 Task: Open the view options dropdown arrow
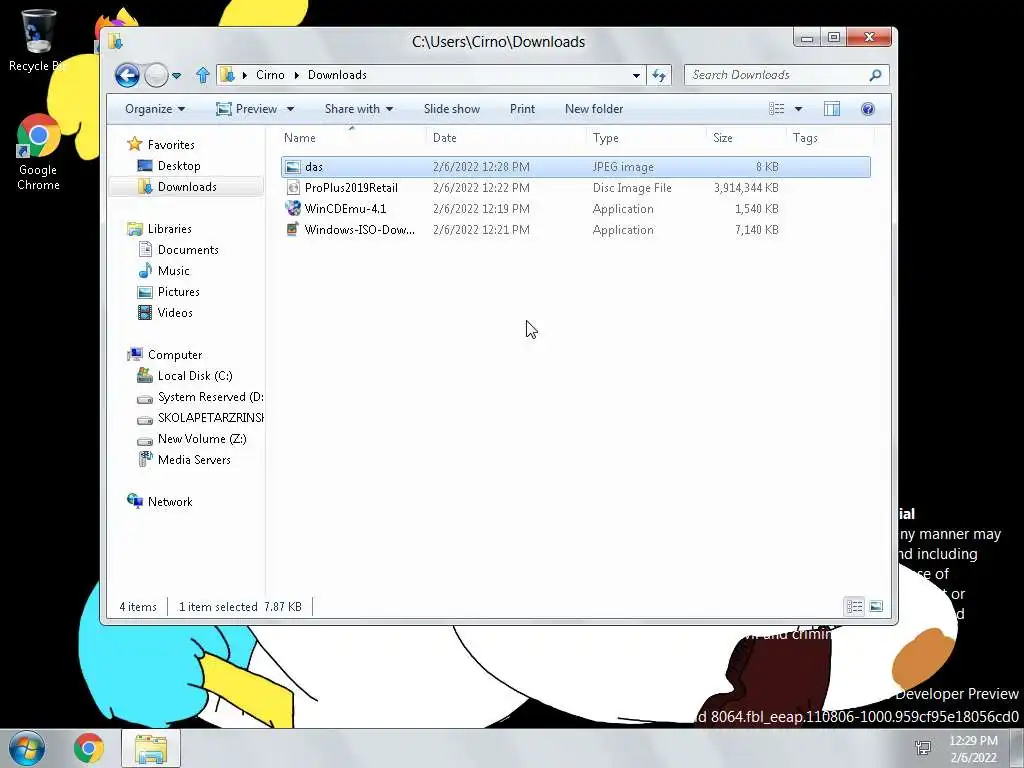798,109
